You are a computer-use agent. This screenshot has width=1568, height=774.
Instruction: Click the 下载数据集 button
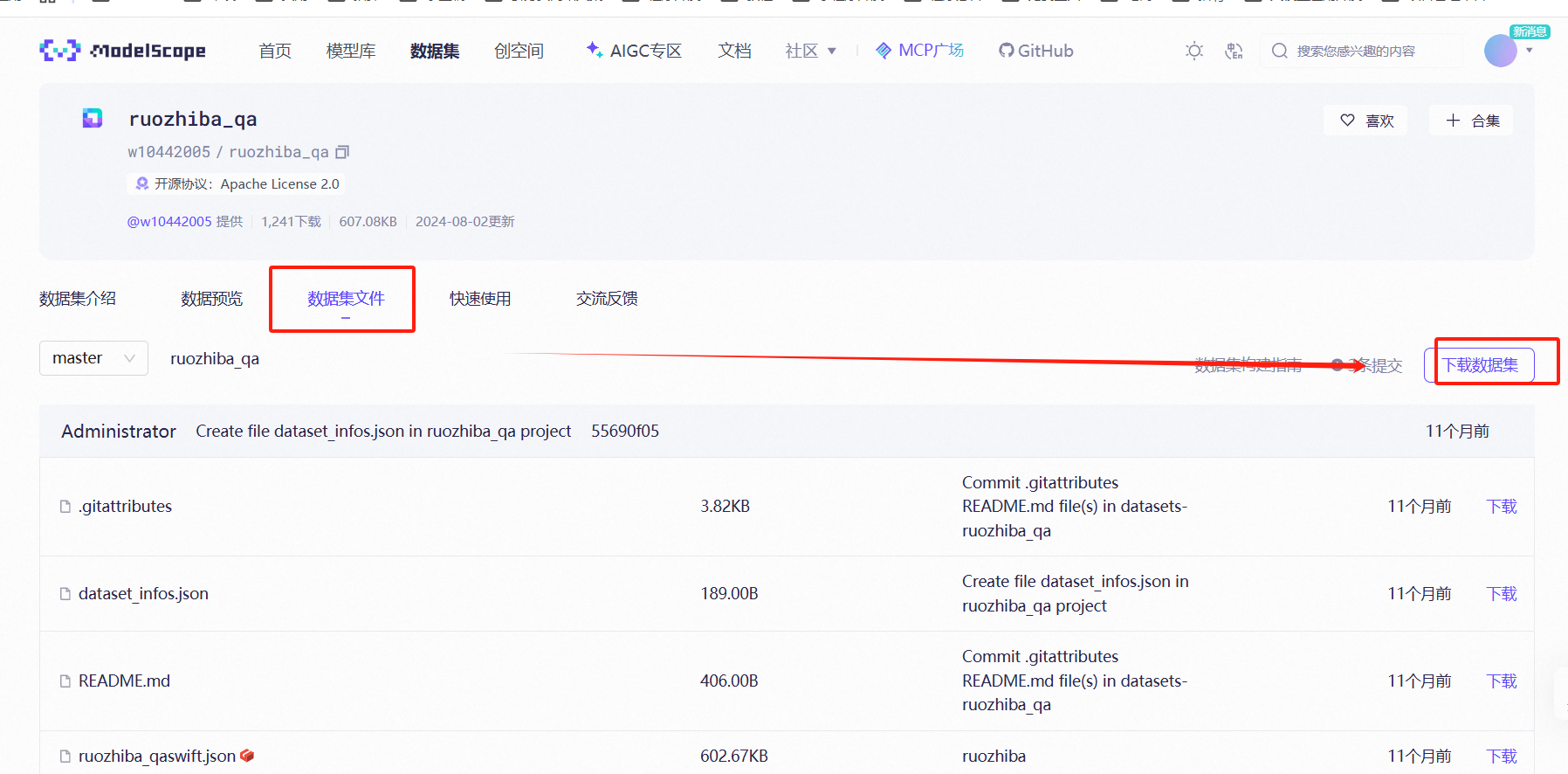pos(1479,365)
